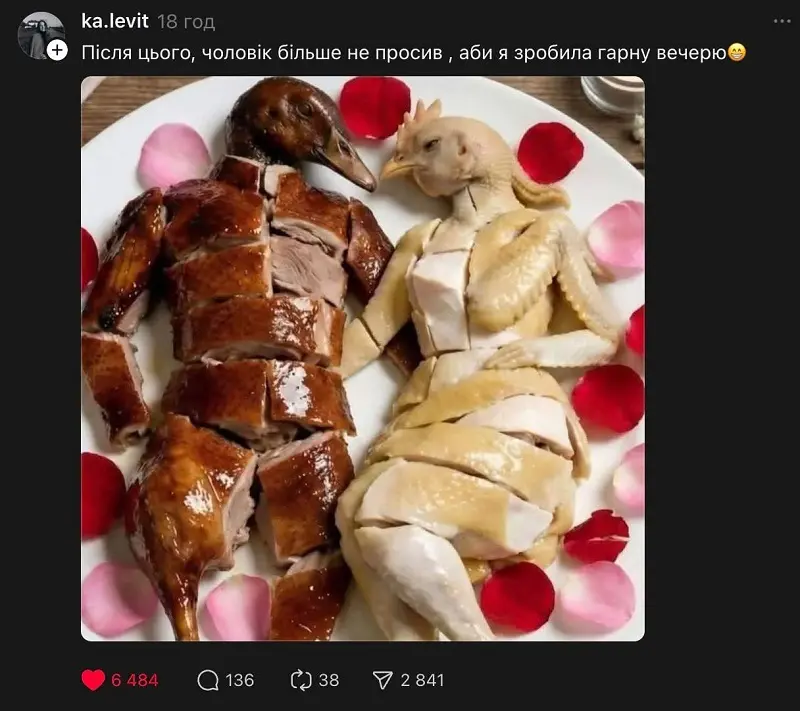Open the post via the "18 год" timestamp
Screen dimensions: 800x711
pos(186,22)
